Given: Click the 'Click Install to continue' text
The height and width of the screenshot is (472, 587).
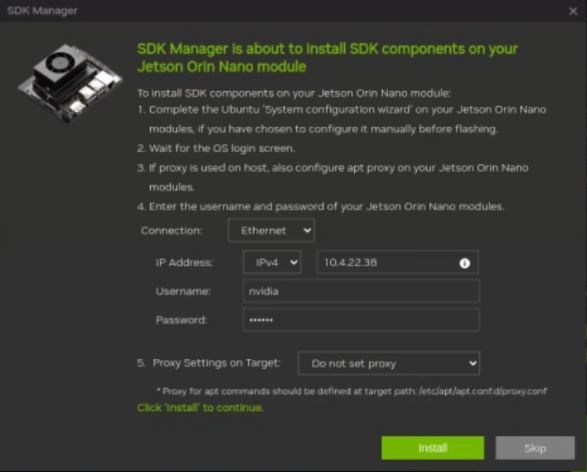Looking at the screenshot, I should [x=200, y=407].
